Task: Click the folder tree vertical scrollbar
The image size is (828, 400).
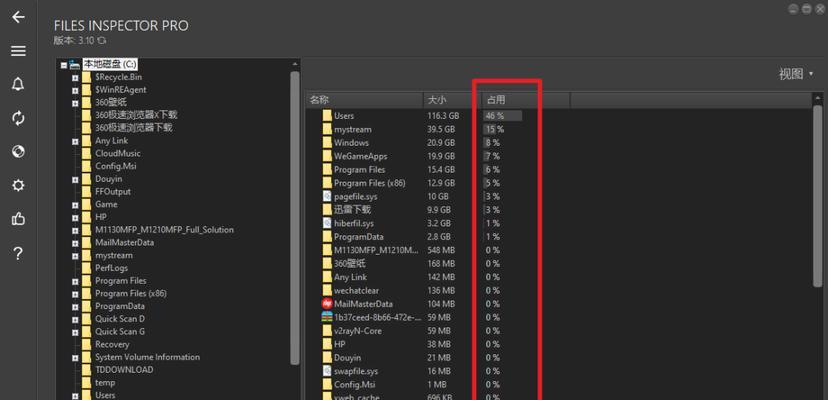Action: [x=295, y=217]
